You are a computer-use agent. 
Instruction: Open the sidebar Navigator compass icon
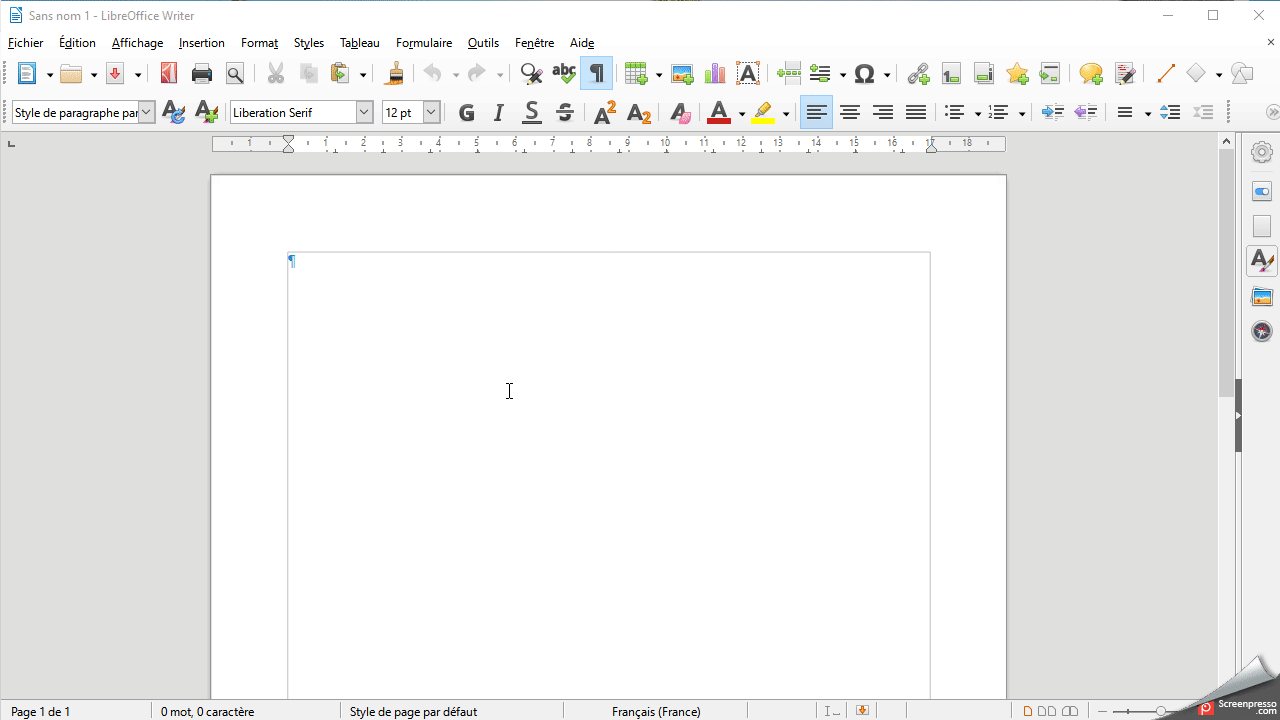pos(1262,331)
